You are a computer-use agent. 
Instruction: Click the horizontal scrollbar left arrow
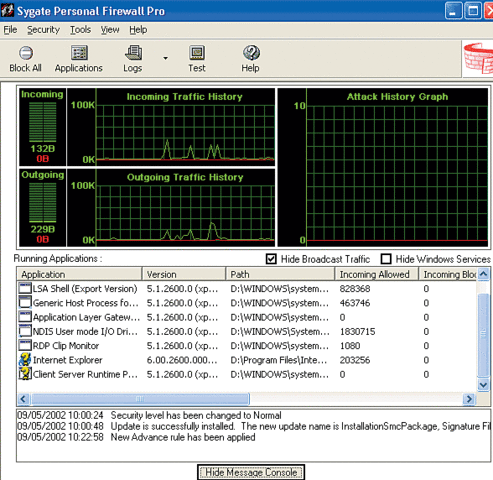23,399
